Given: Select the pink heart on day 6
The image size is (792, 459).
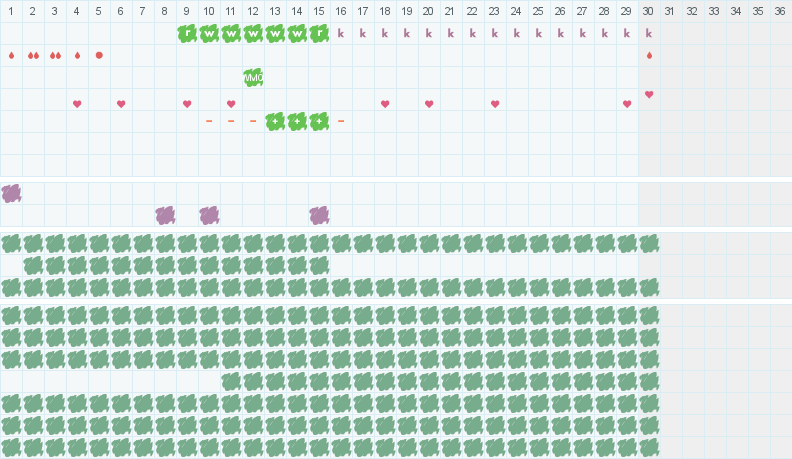Looking at the screenshot, I should coord(121,104).
